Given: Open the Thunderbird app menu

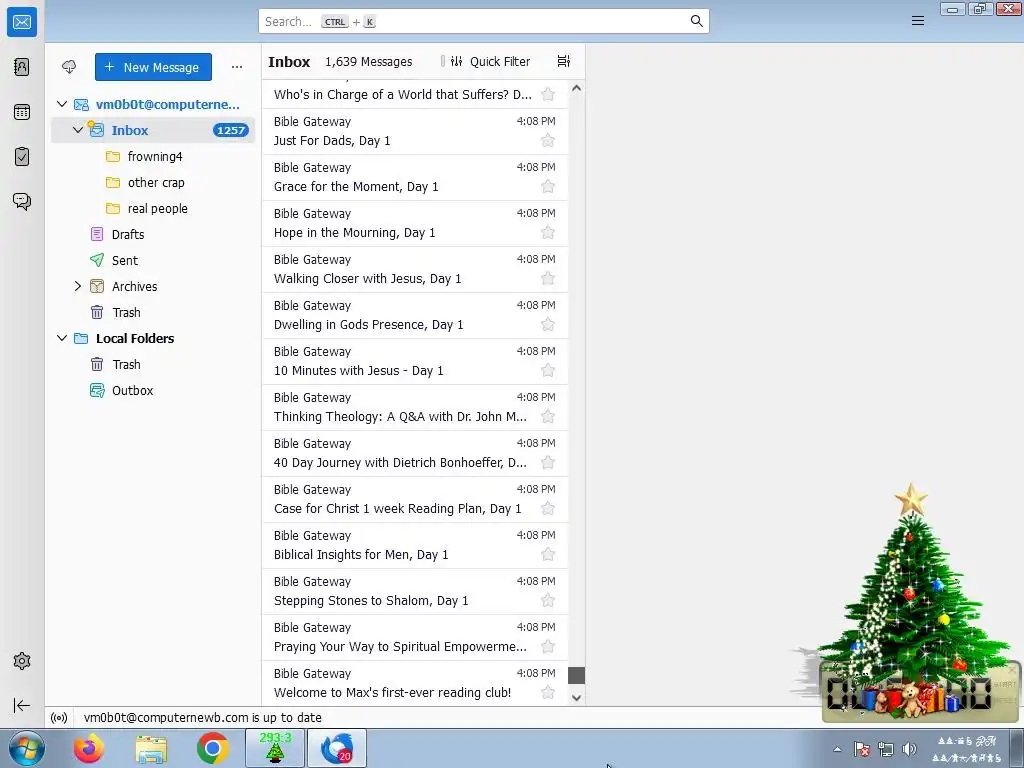Looking at the screenshot, I should tap(918, 21).
